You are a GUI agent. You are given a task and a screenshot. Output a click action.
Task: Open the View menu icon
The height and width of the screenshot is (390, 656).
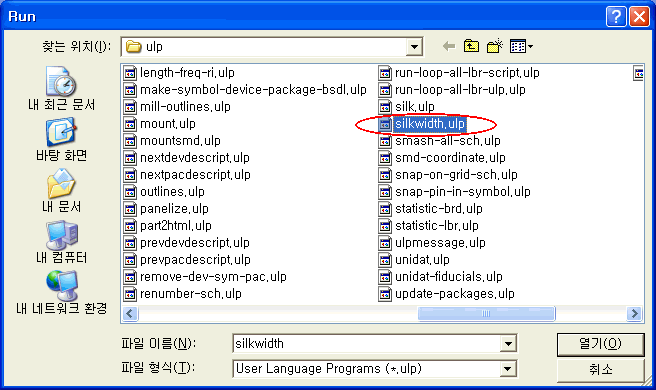tap(521, 46)
